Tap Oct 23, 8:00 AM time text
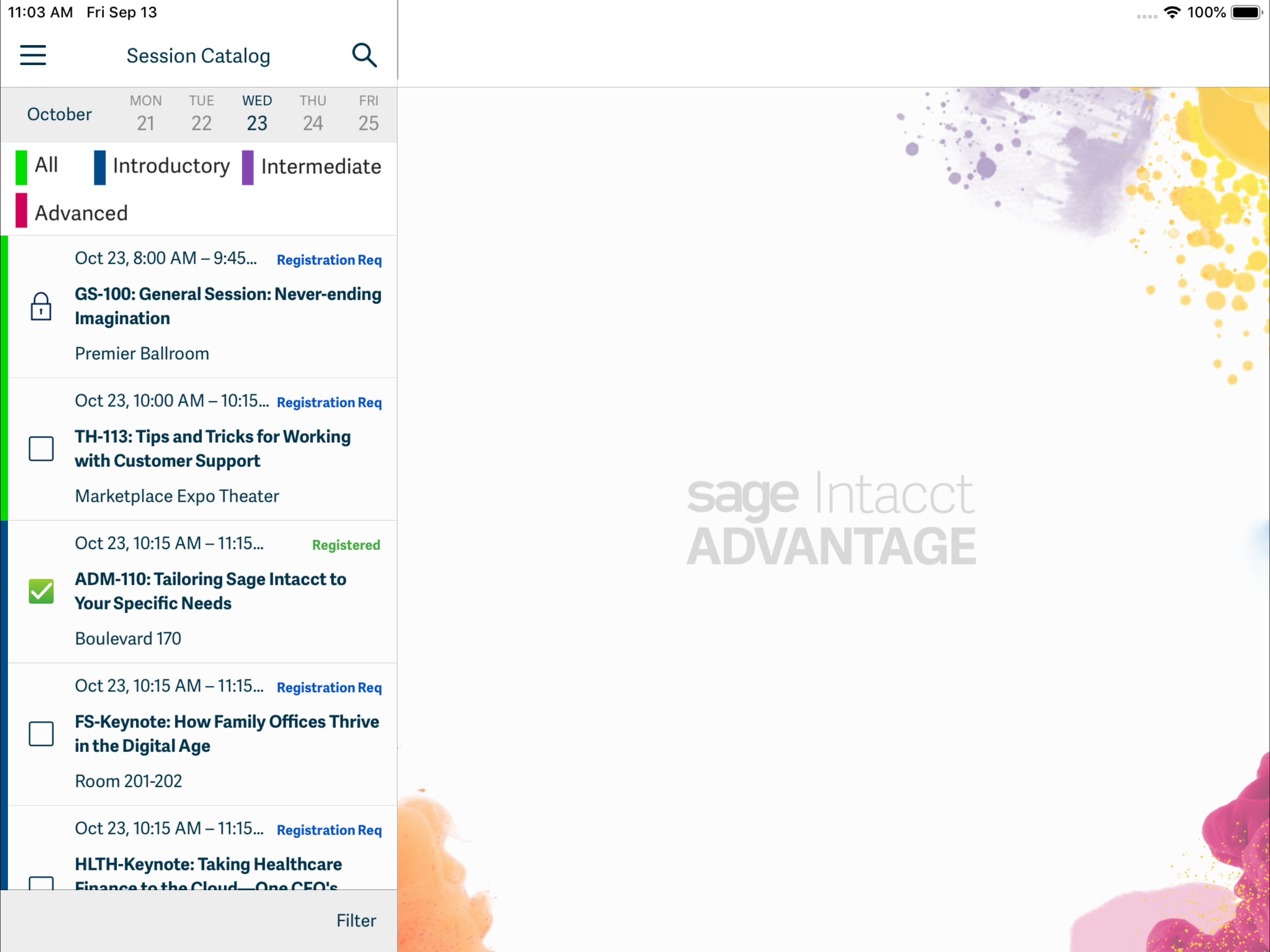 165,258
